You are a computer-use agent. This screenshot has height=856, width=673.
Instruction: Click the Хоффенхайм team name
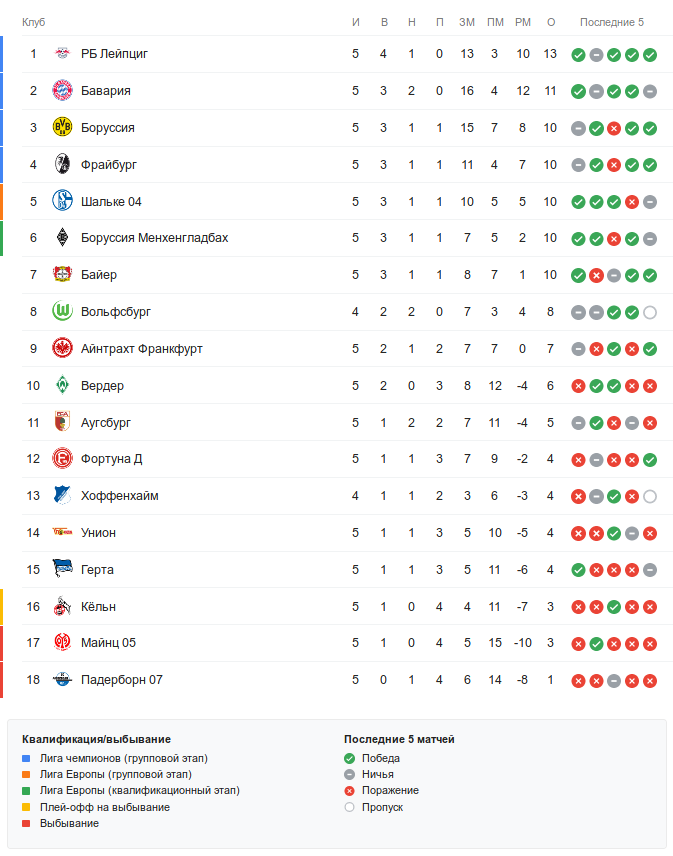(120, 496)
